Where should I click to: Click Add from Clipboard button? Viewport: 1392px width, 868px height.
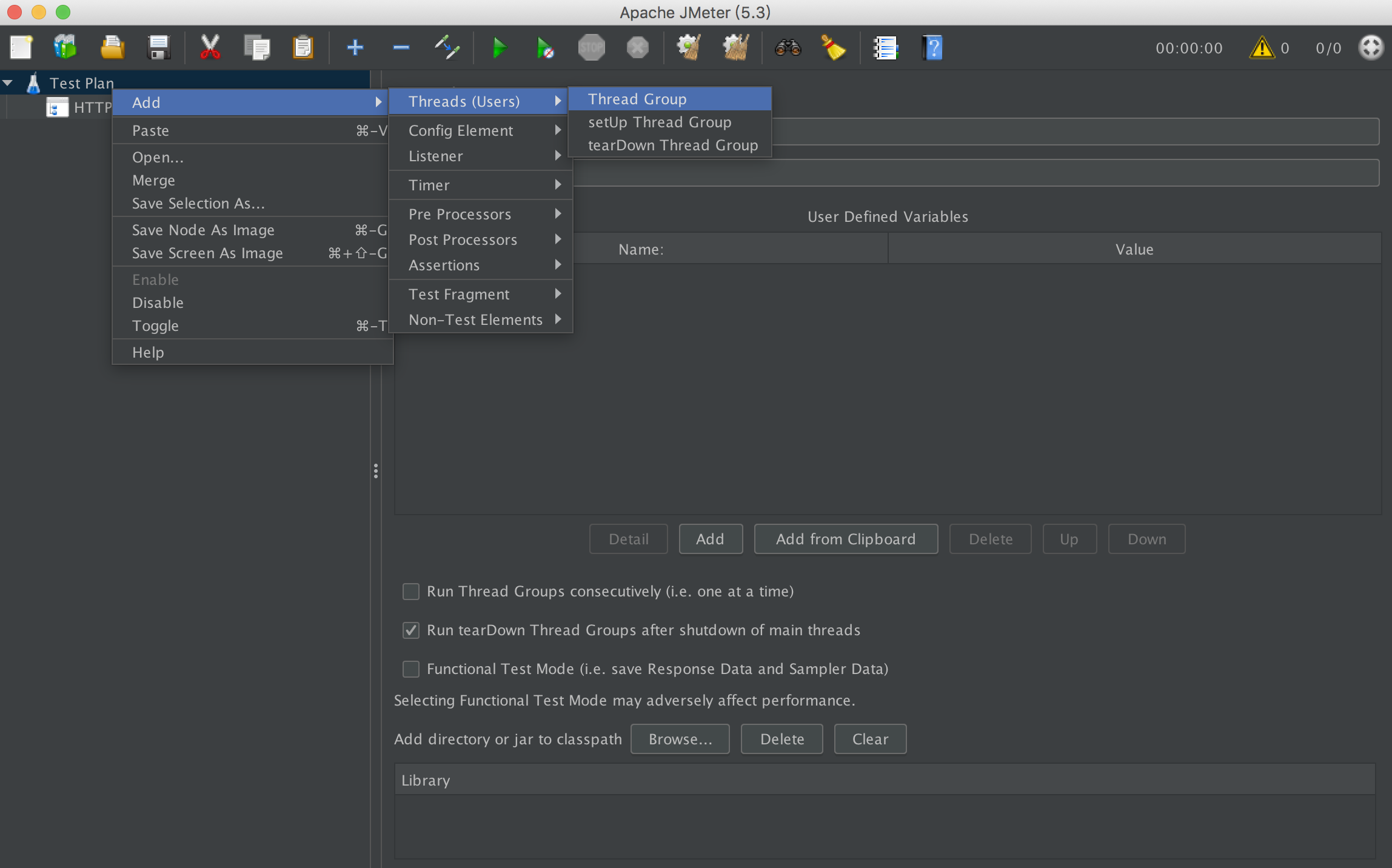(x=846, y=539)
